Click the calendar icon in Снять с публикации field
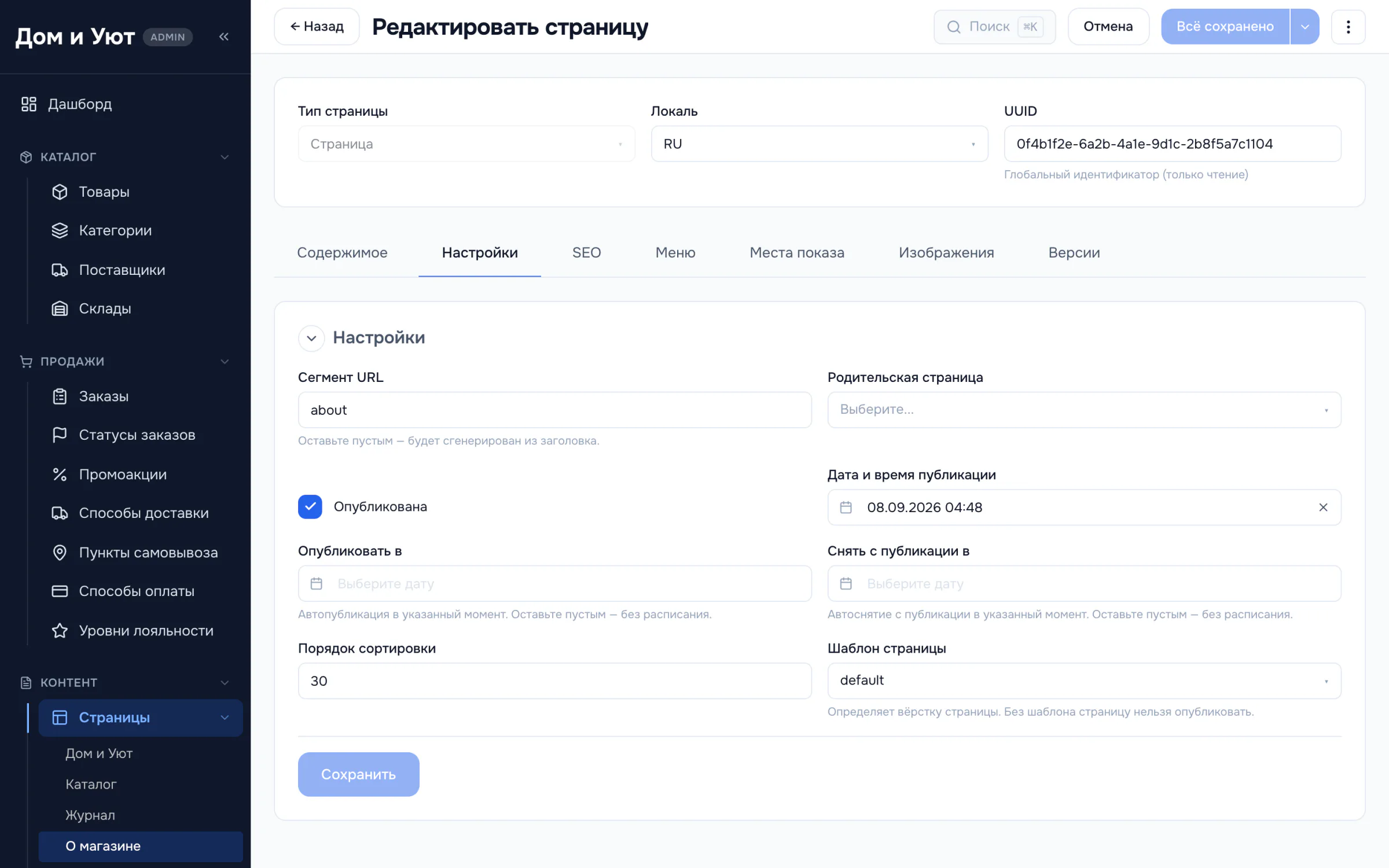This screenshot has height=868, width=1389. click(846, 583)
